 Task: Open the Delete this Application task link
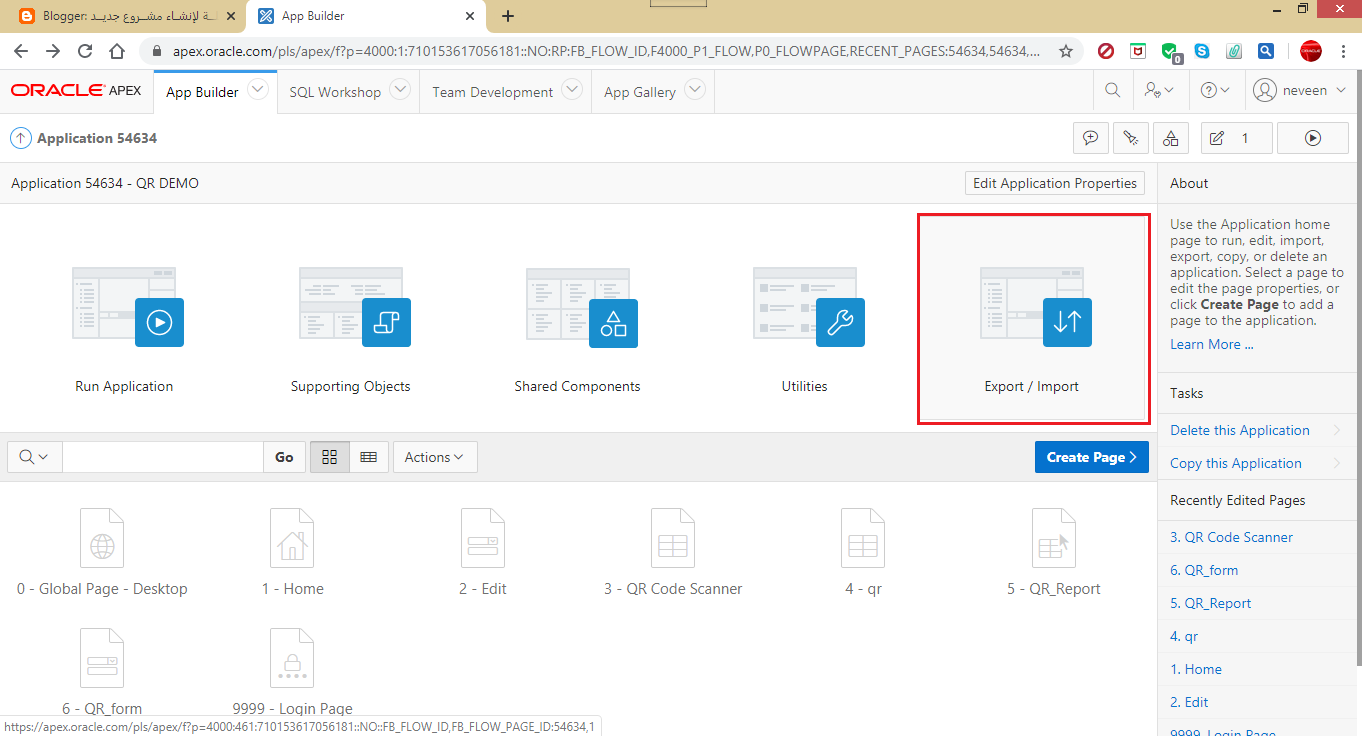[x=1239, y=430]
